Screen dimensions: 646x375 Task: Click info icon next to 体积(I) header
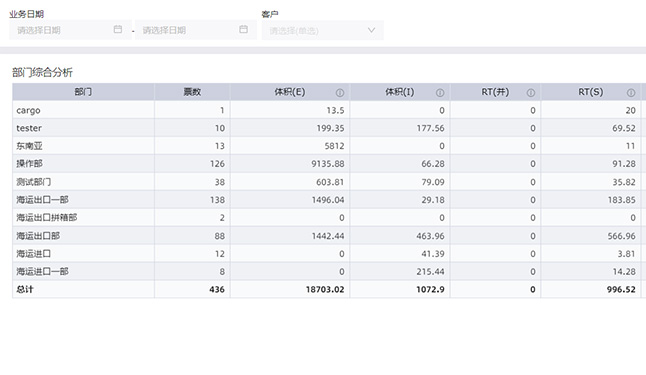tap(440, 93)
